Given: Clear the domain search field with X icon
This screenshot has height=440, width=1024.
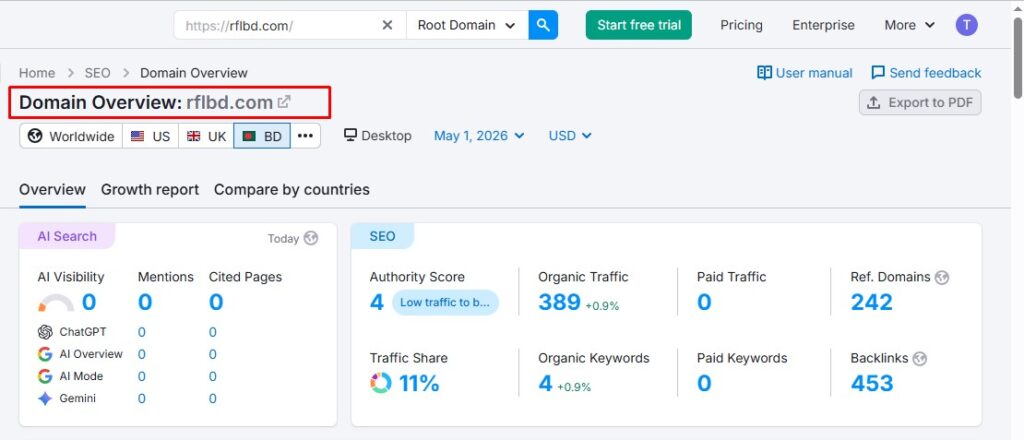Looking at the screenshot, I should [x=387, y=25].
